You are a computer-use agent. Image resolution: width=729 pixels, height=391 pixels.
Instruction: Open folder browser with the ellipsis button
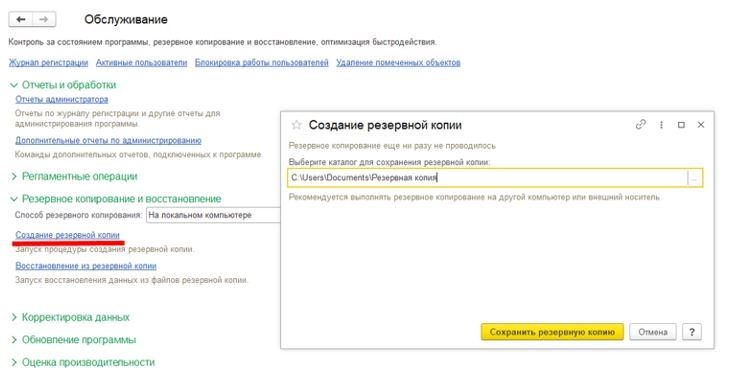(x=695, y=178)
